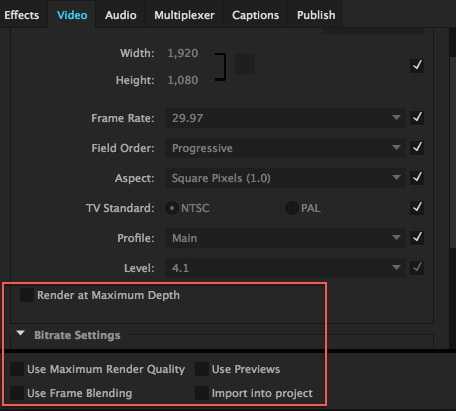Toggle the width-height aspect ratio link icon
The width and height of the screenshot is (456, 411).
point(245,64)
